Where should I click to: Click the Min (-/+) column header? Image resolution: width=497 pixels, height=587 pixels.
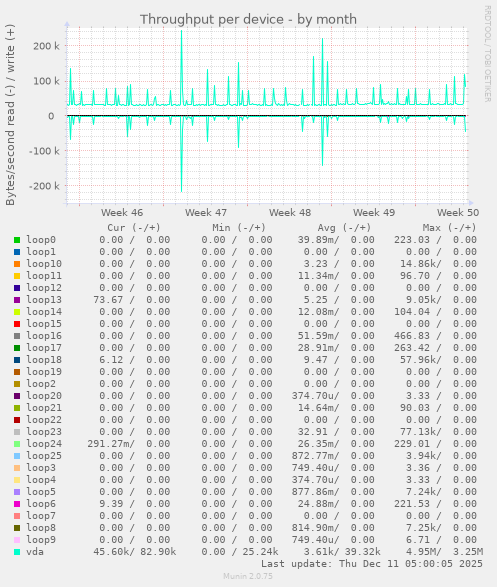239,228
